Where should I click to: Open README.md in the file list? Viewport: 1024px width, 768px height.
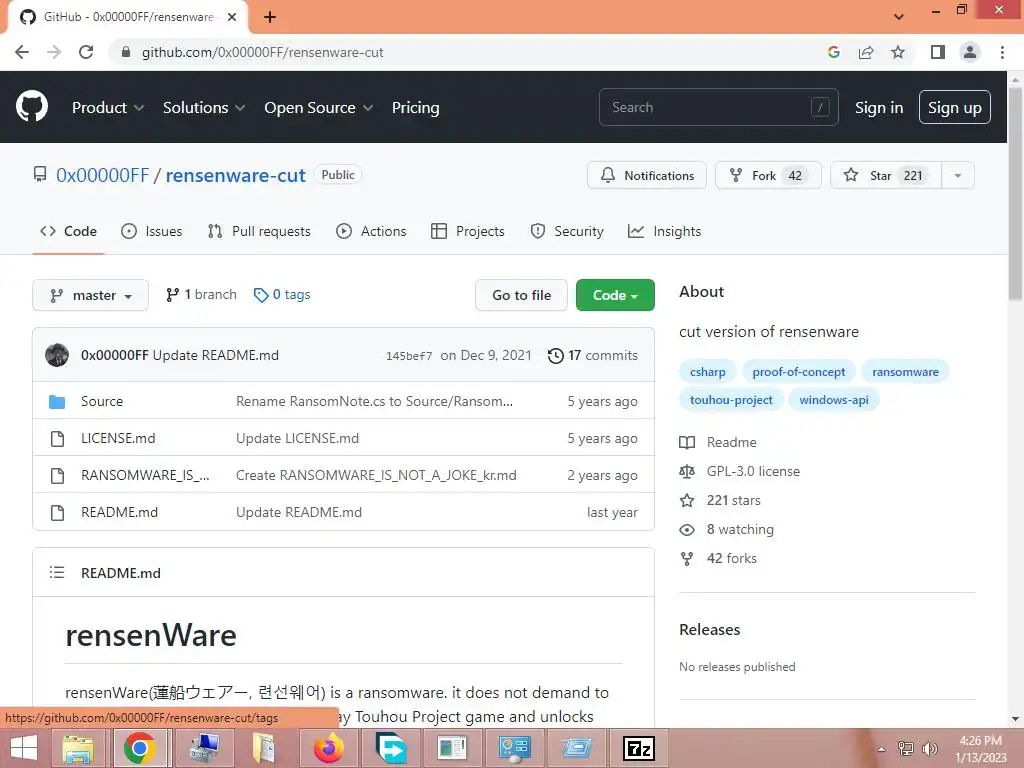click(x=120, y=513)
